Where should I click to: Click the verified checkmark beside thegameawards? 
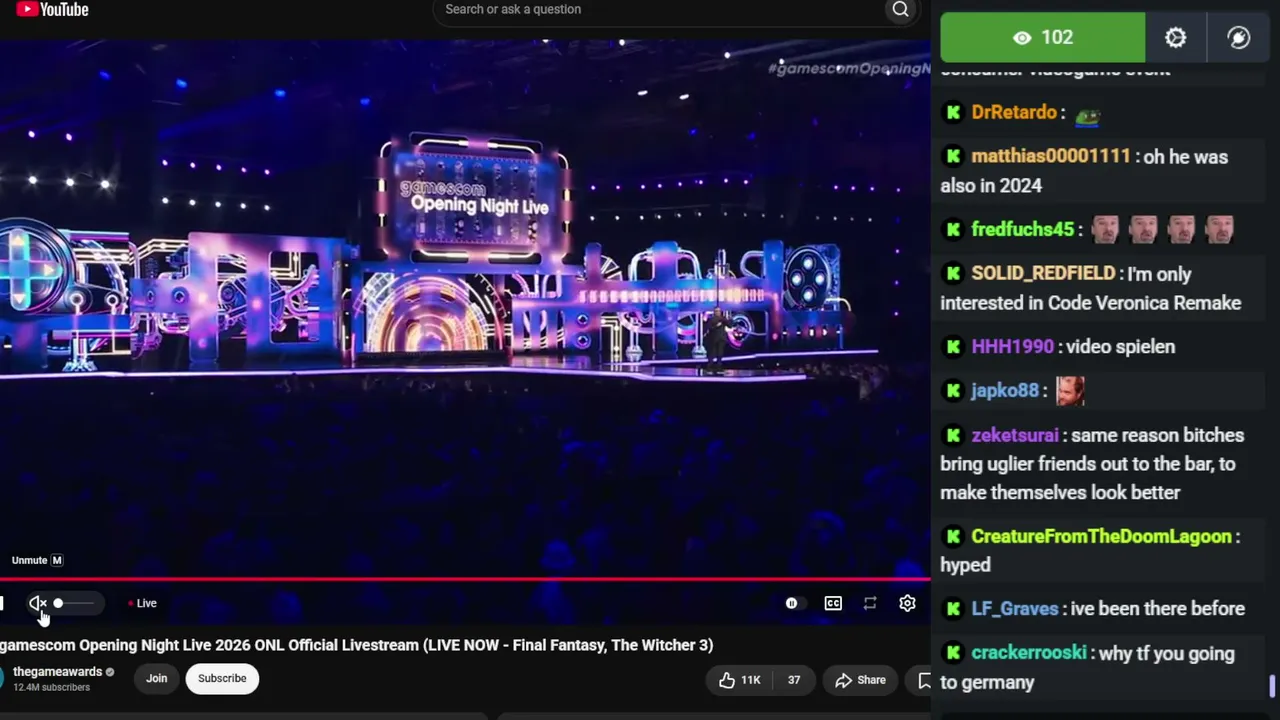click(x=110, y=672)
